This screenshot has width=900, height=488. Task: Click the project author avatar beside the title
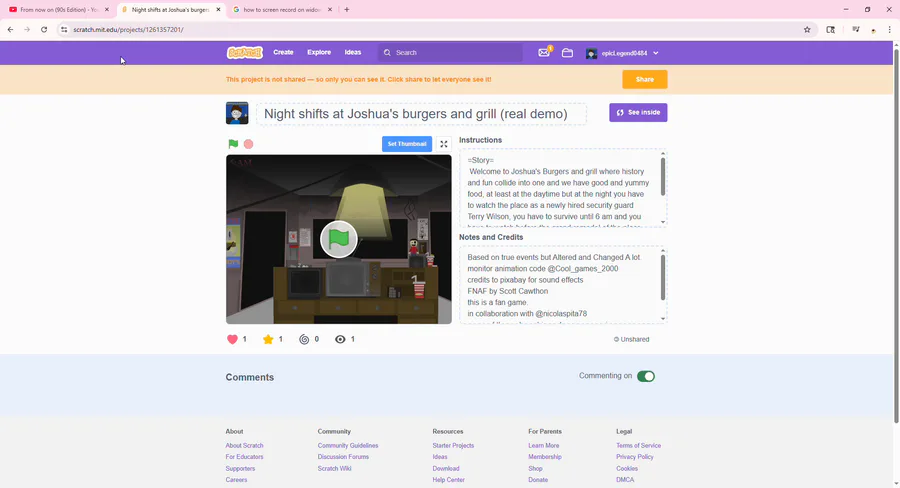pos(237,113)
